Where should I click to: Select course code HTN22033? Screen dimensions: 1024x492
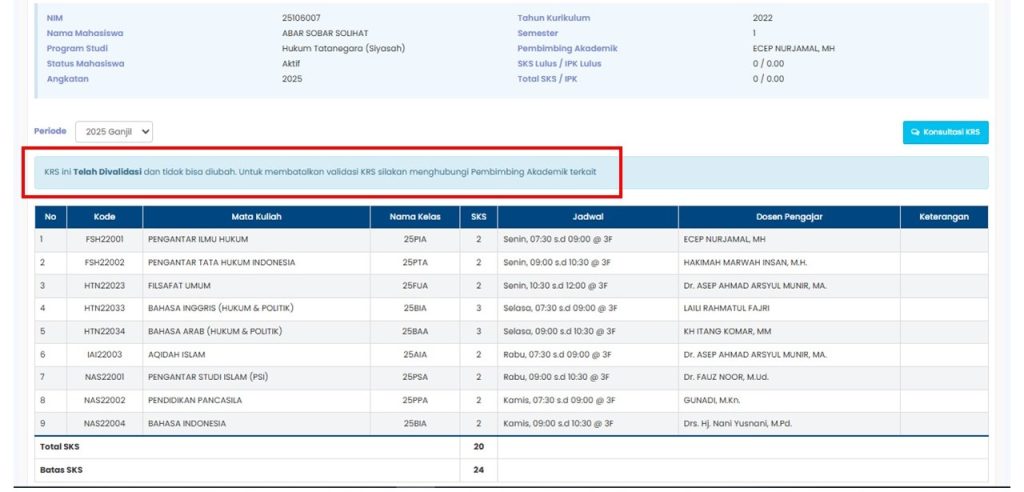pos(105,308)
